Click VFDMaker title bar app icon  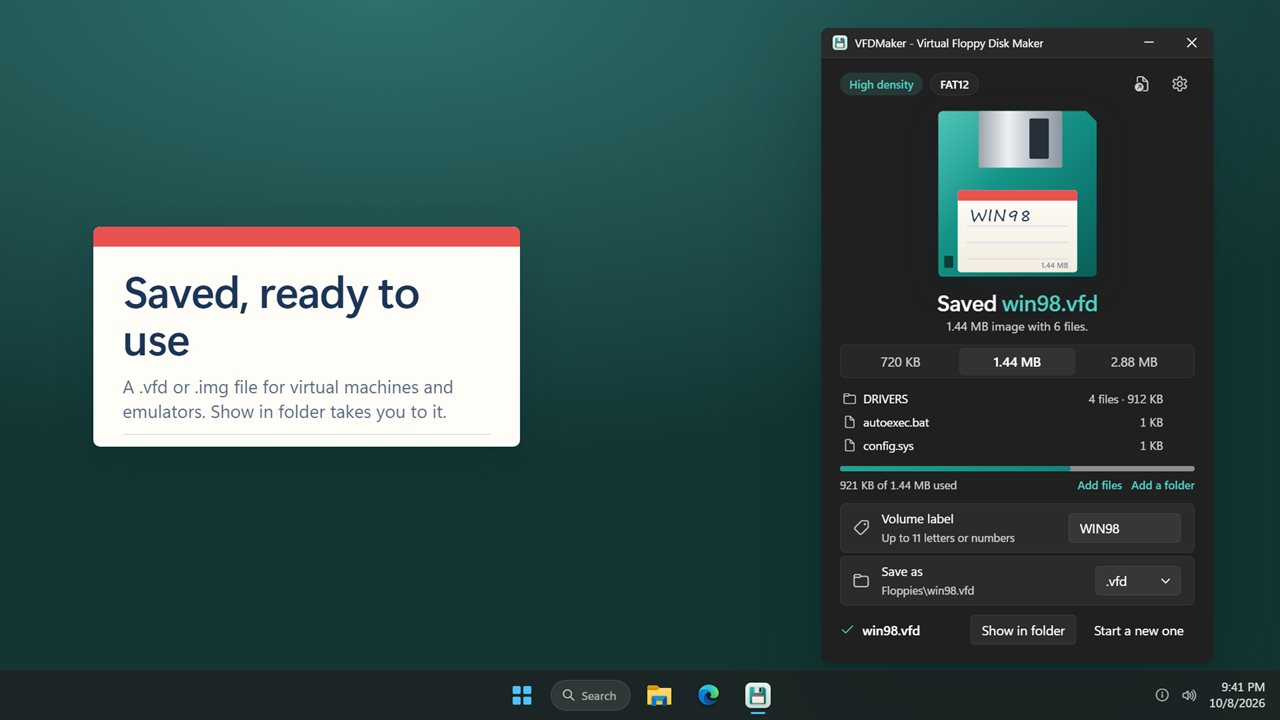tap(840, 43)
